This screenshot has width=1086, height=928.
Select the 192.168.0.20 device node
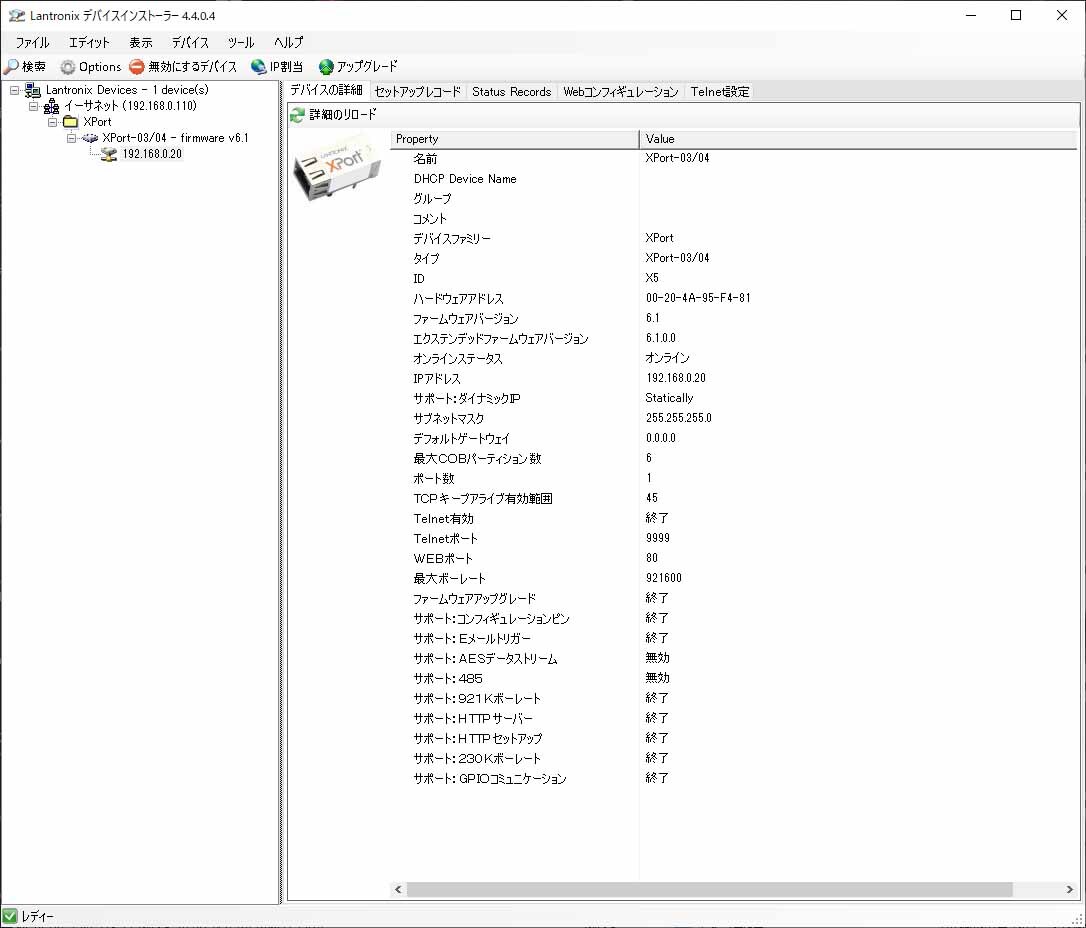[x=152, y=154]
